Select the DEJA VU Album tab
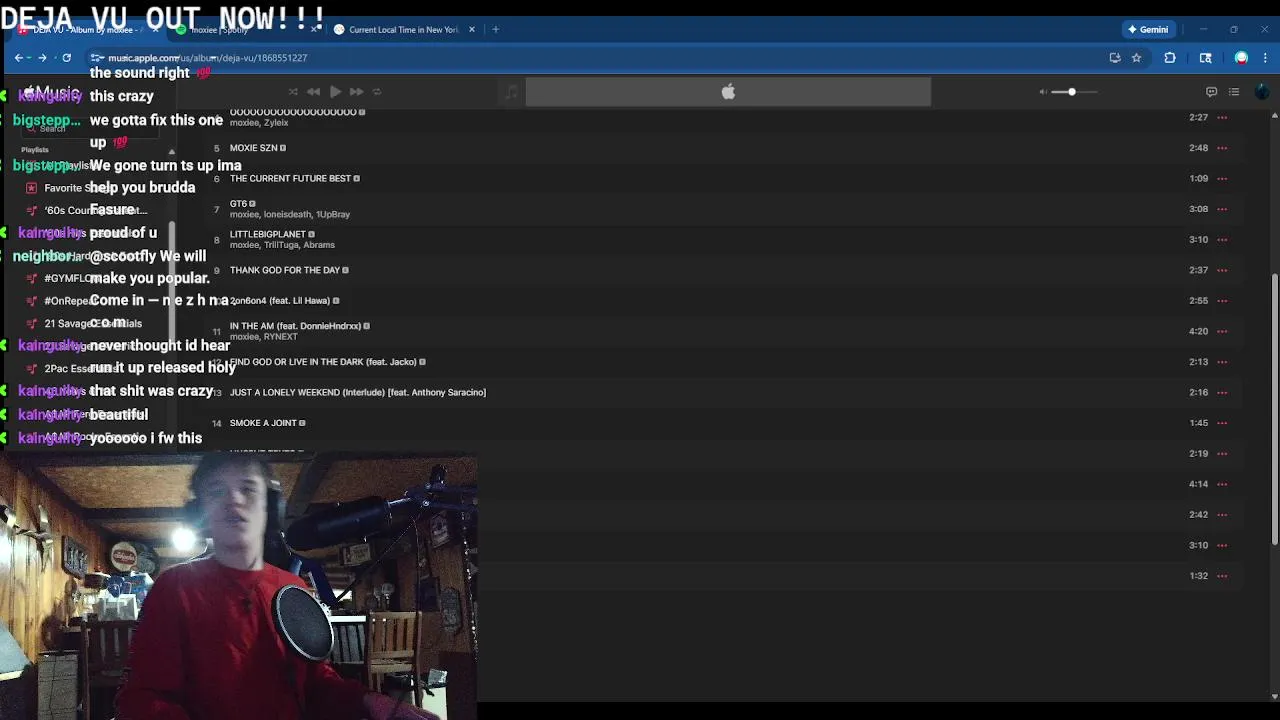1280x720 pixels. click(85, 30)
